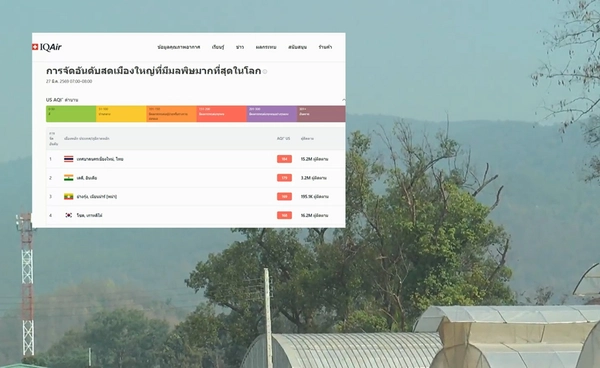Click the page title การจัดอันดับสดเมืองใหญ่
The height and width of the screenshot is (368, 600).
153,71
